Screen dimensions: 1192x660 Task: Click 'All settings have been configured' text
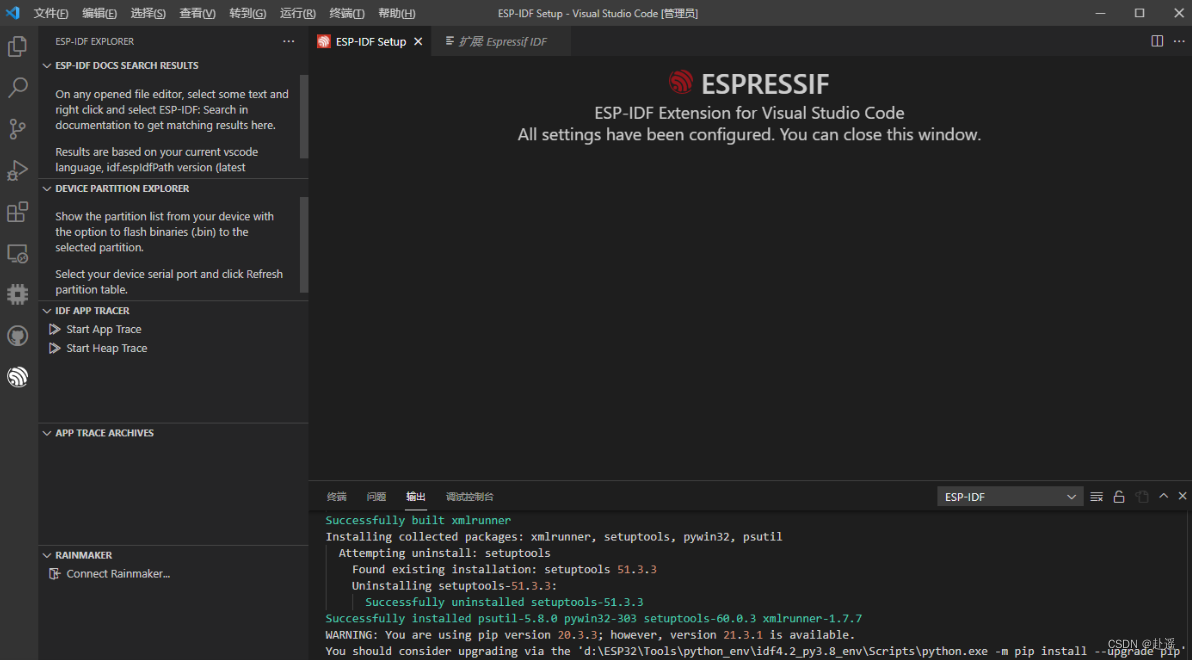[x=750, y=135]
